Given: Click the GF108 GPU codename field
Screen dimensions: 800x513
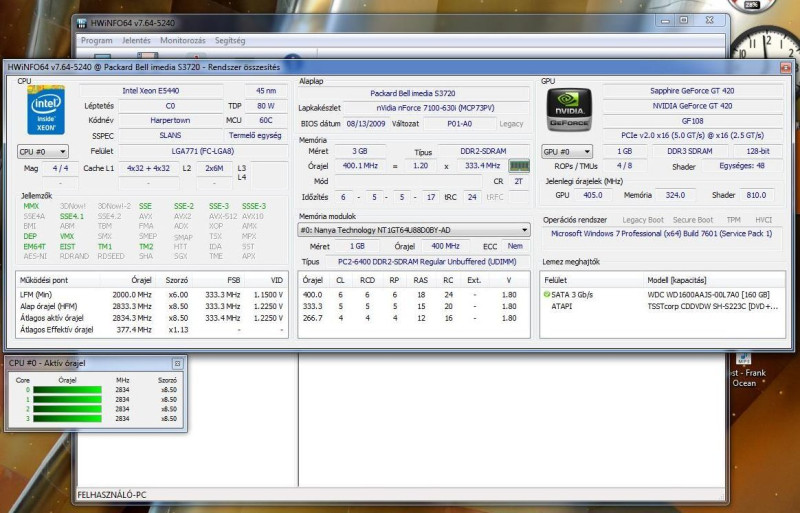Looking at the screenshot, I should click(x=692, y=121).
